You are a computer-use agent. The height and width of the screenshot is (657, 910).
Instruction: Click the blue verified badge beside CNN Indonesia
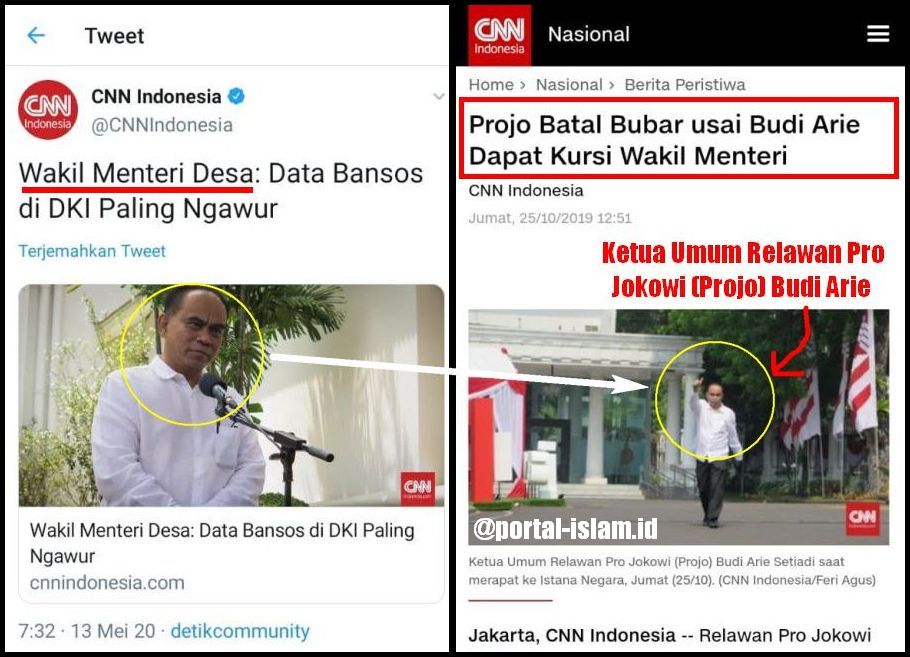click(236, 96)
